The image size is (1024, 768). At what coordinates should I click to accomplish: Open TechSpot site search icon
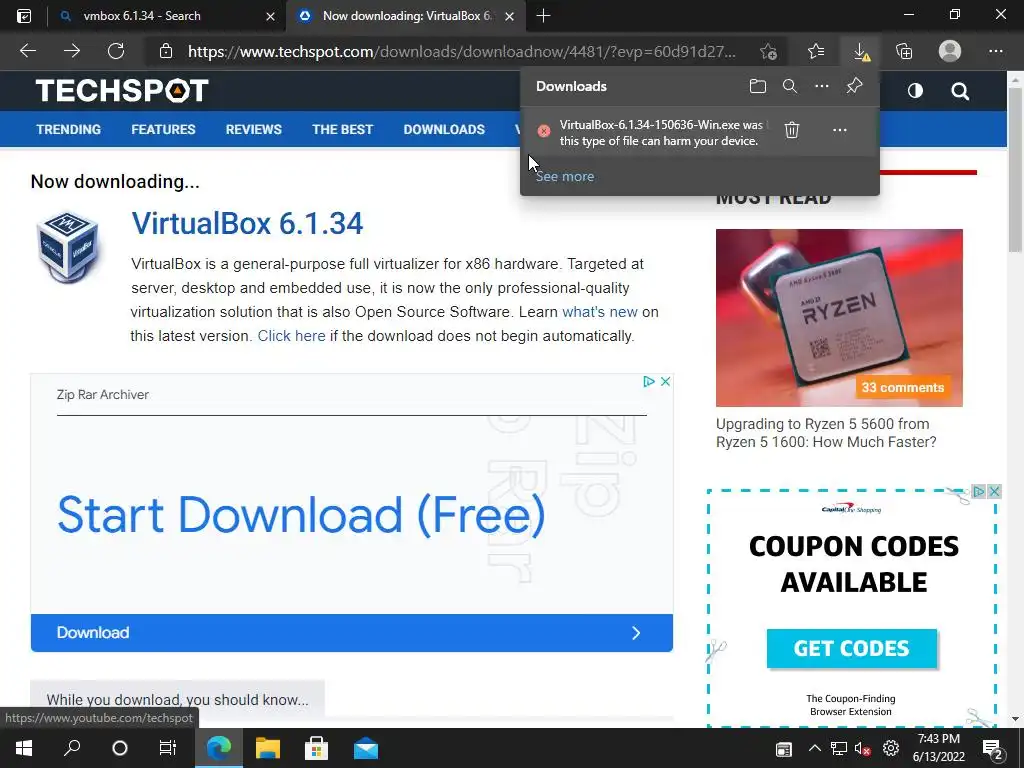[960, 91]
